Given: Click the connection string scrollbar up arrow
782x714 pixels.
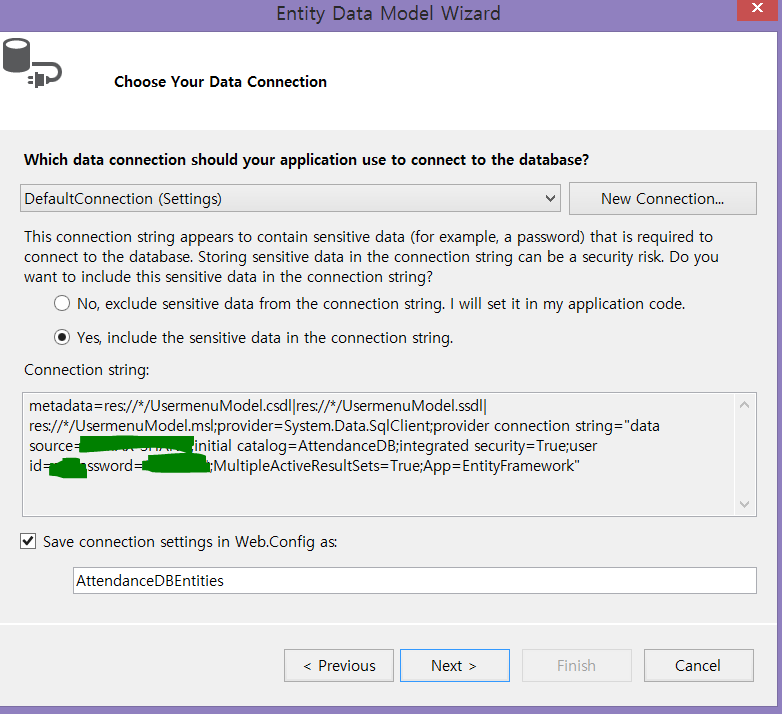Looking at the screenshot, I should 746,406.
